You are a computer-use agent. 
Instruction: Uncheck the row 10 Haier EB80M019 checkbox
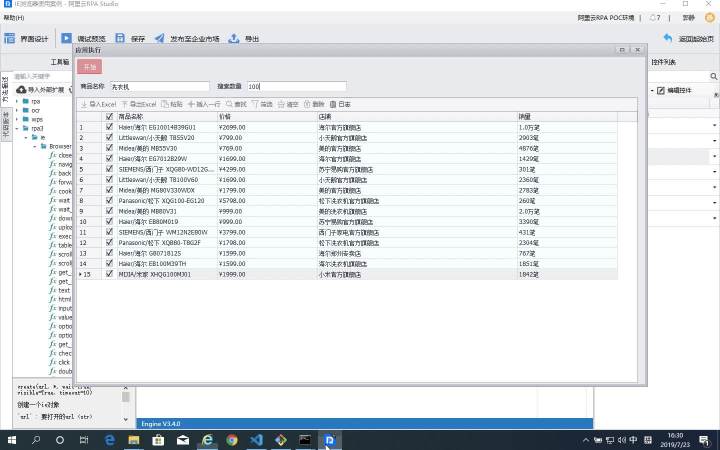tap(109, 221)
